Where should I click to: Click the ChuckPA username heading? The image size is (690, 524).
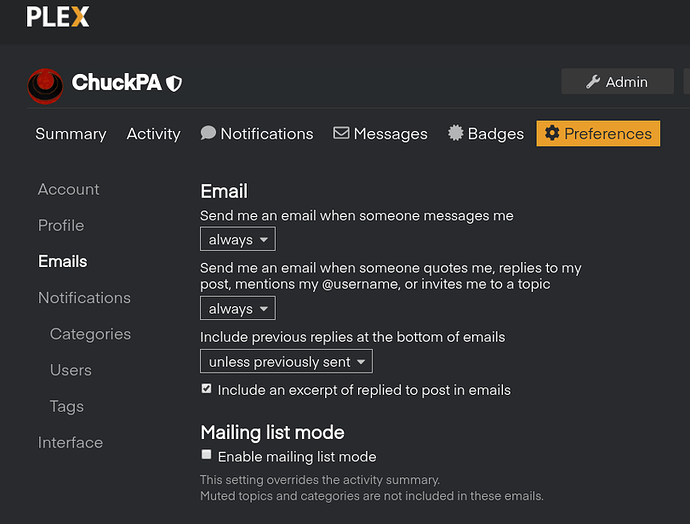pos(116,83)
